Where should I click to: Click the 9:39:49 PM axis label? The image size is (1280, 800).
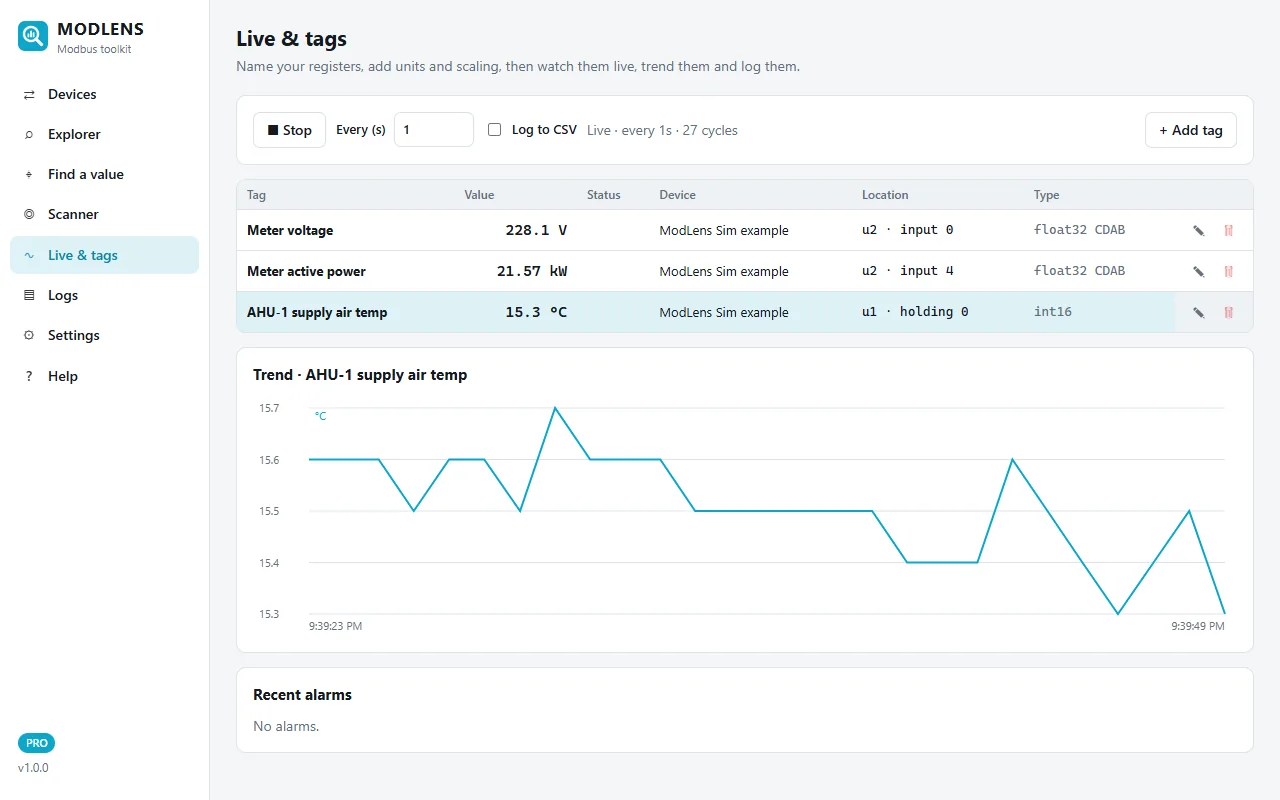coord(1198,626)
